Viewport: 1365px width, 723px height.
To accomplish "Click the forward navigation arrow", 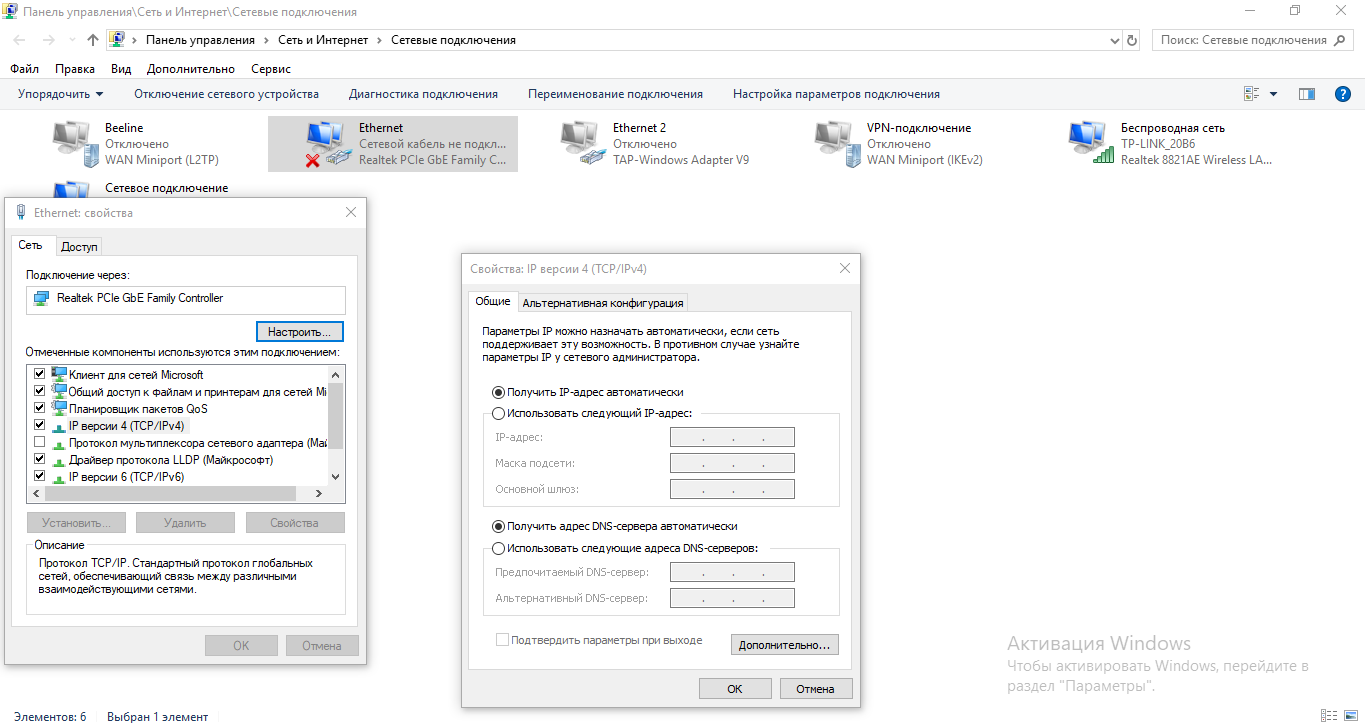I will [48, 40].
